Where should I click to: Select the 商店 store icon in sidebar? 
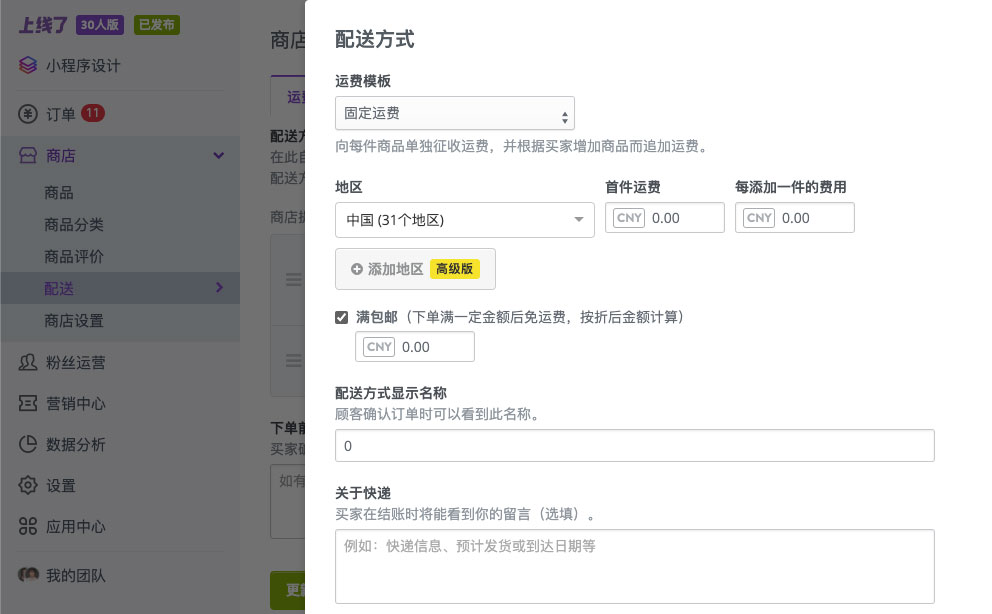27,155
